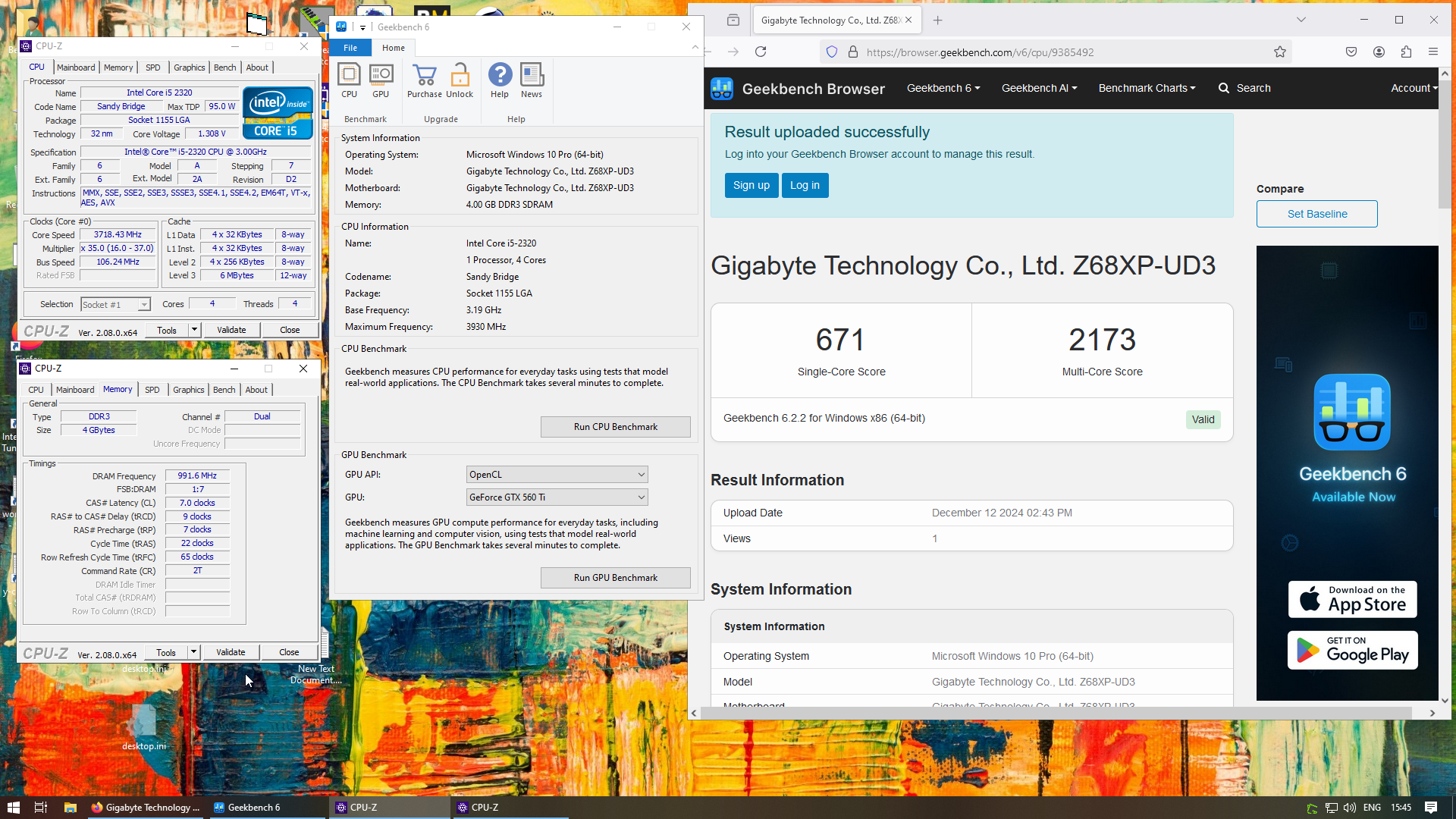The image size is (1456, 819).
Task: Open Task View on the taskbar
Action: (41, 808)
